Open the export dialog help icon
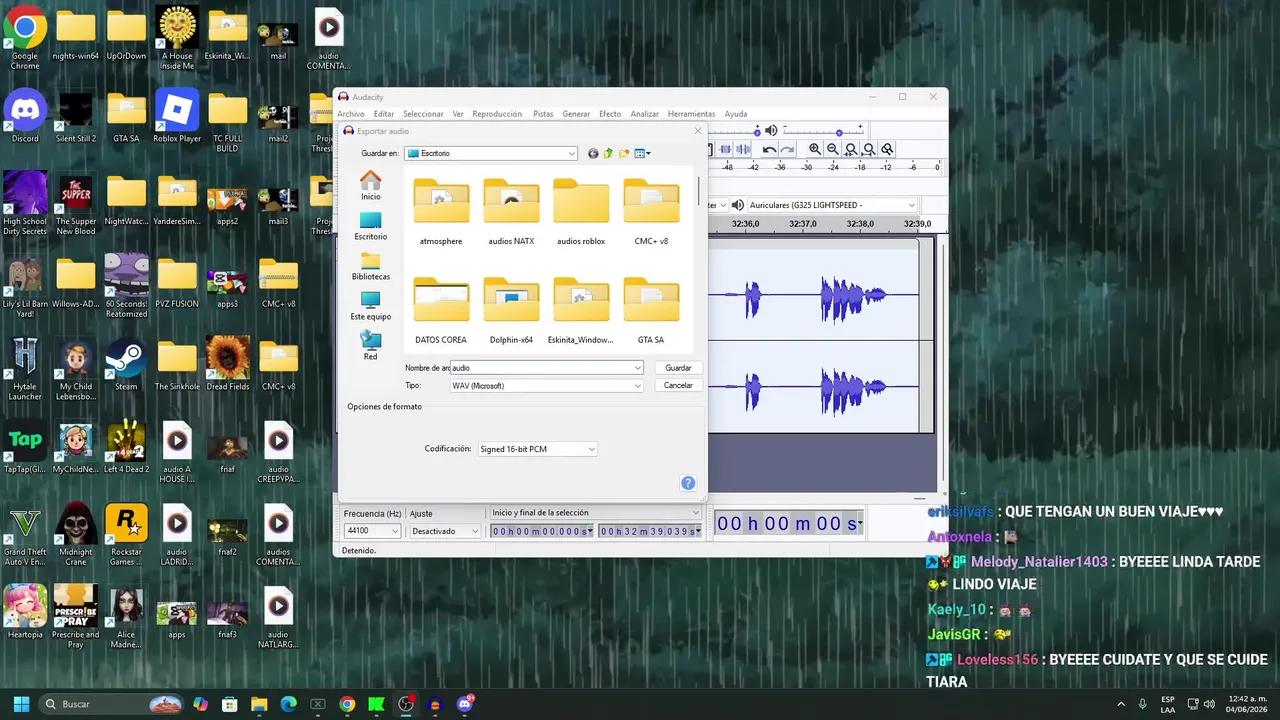The width and height of the screenshot is (1280, 720). tap(688, 483)
